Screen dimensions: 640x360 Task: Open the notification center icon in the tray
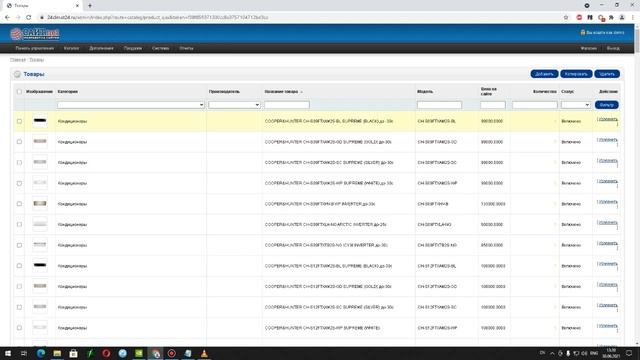pos(629,353)
